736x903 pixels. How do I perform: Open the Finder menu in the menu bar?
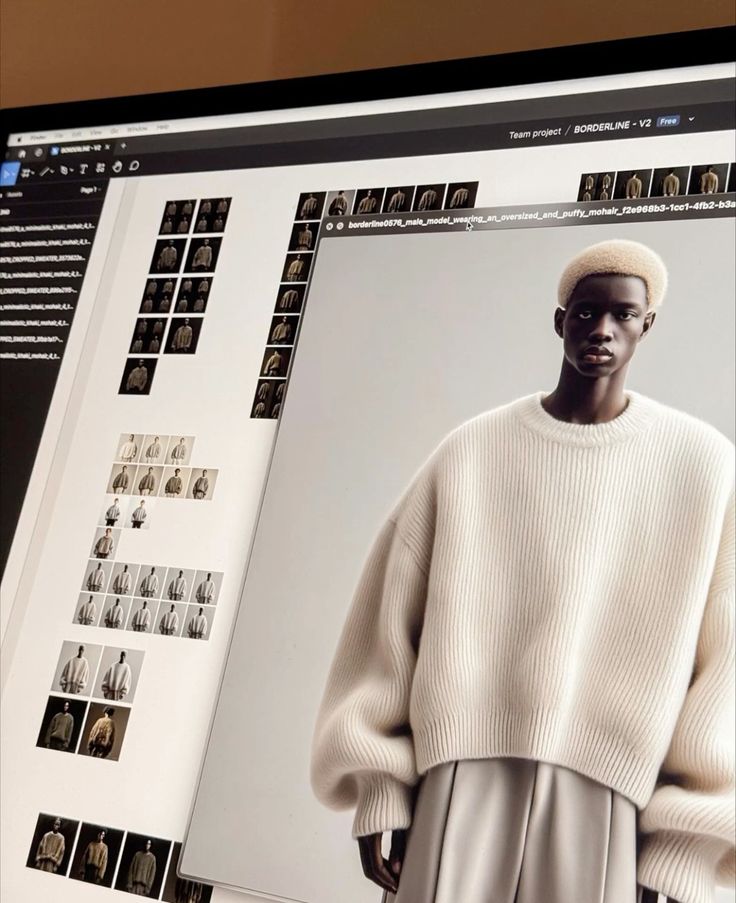(x=39, y=137)
